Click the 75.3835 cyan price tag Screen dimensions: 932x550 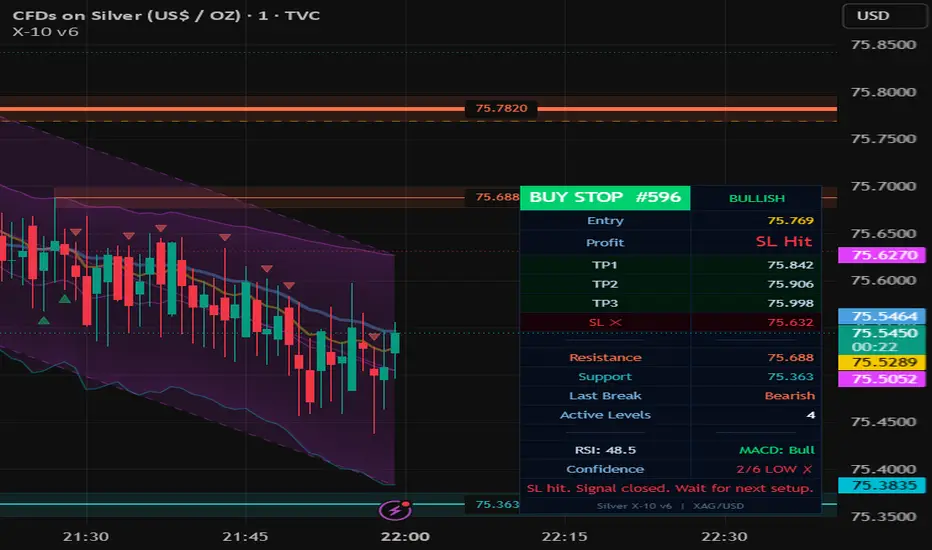click(x=882, y=486)
